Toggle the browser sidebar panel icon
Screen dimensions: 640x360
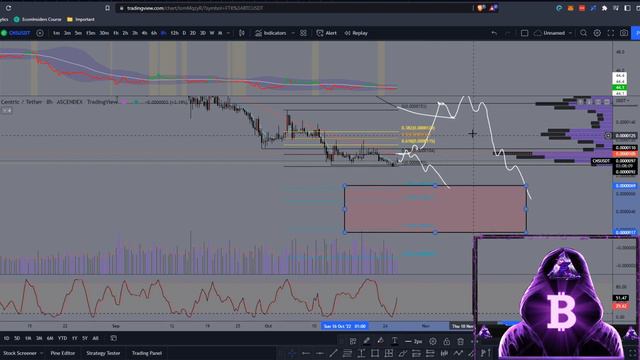[x=627, y=8]
